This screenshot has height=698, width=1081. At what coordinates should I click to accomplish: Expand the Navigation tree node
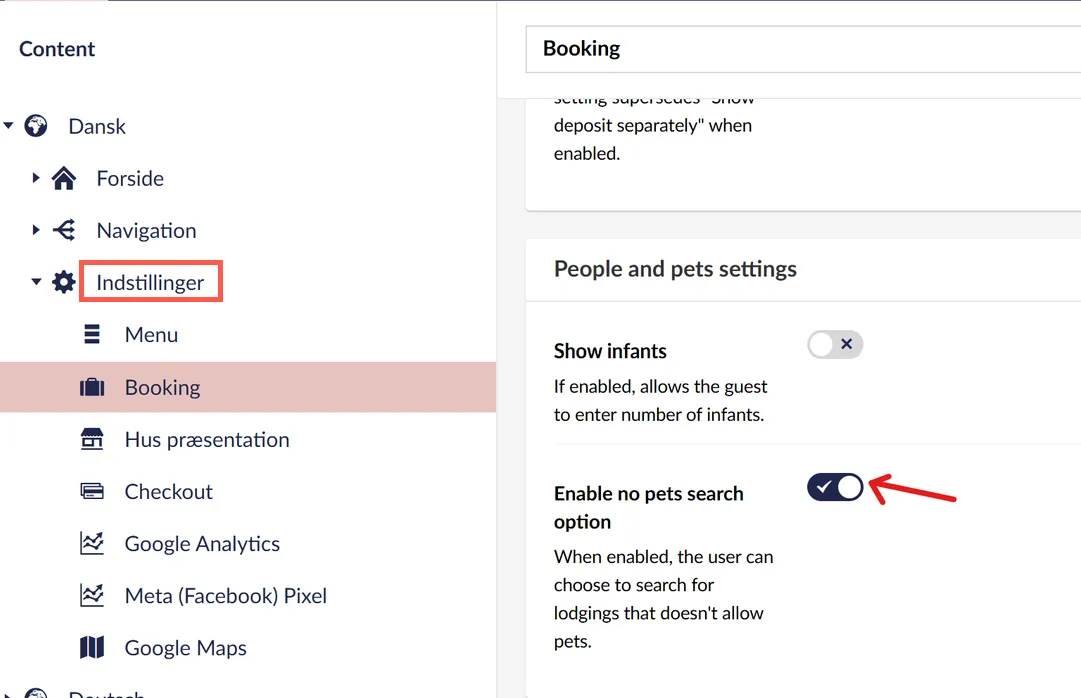36,230
